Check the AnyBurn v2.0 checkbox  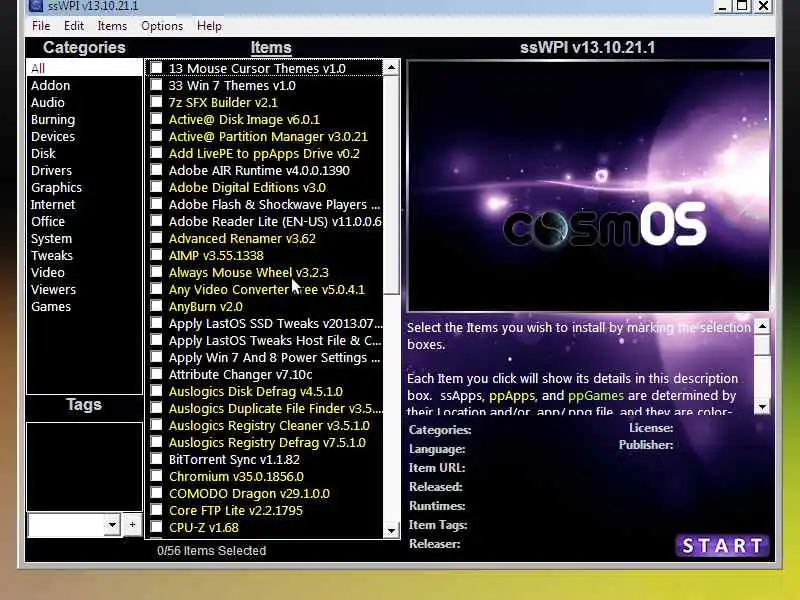(156, 306)
